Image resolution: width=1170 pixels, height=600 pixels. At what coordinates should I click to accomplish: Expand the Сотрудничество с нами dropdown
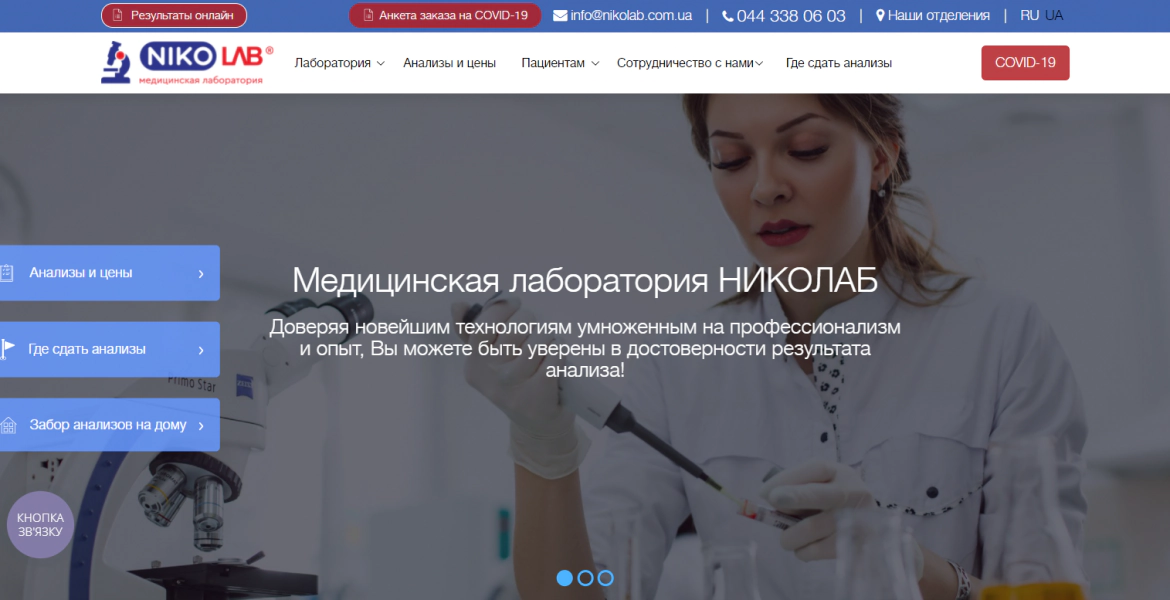689,63
